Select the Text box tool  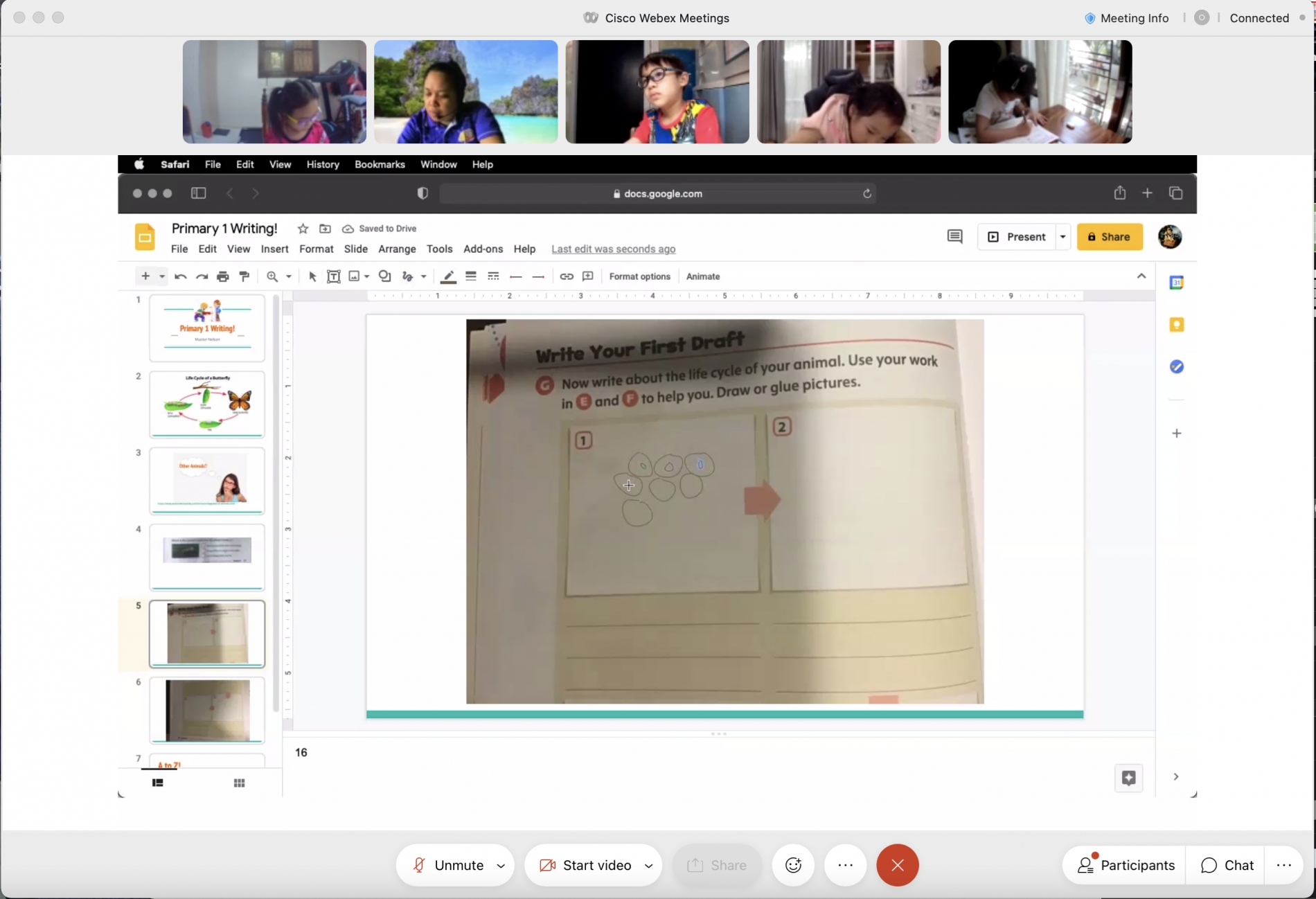333,276
